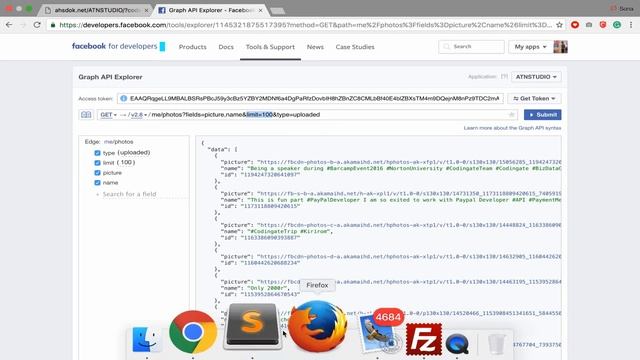Open the Docs menu

(226, 47)
